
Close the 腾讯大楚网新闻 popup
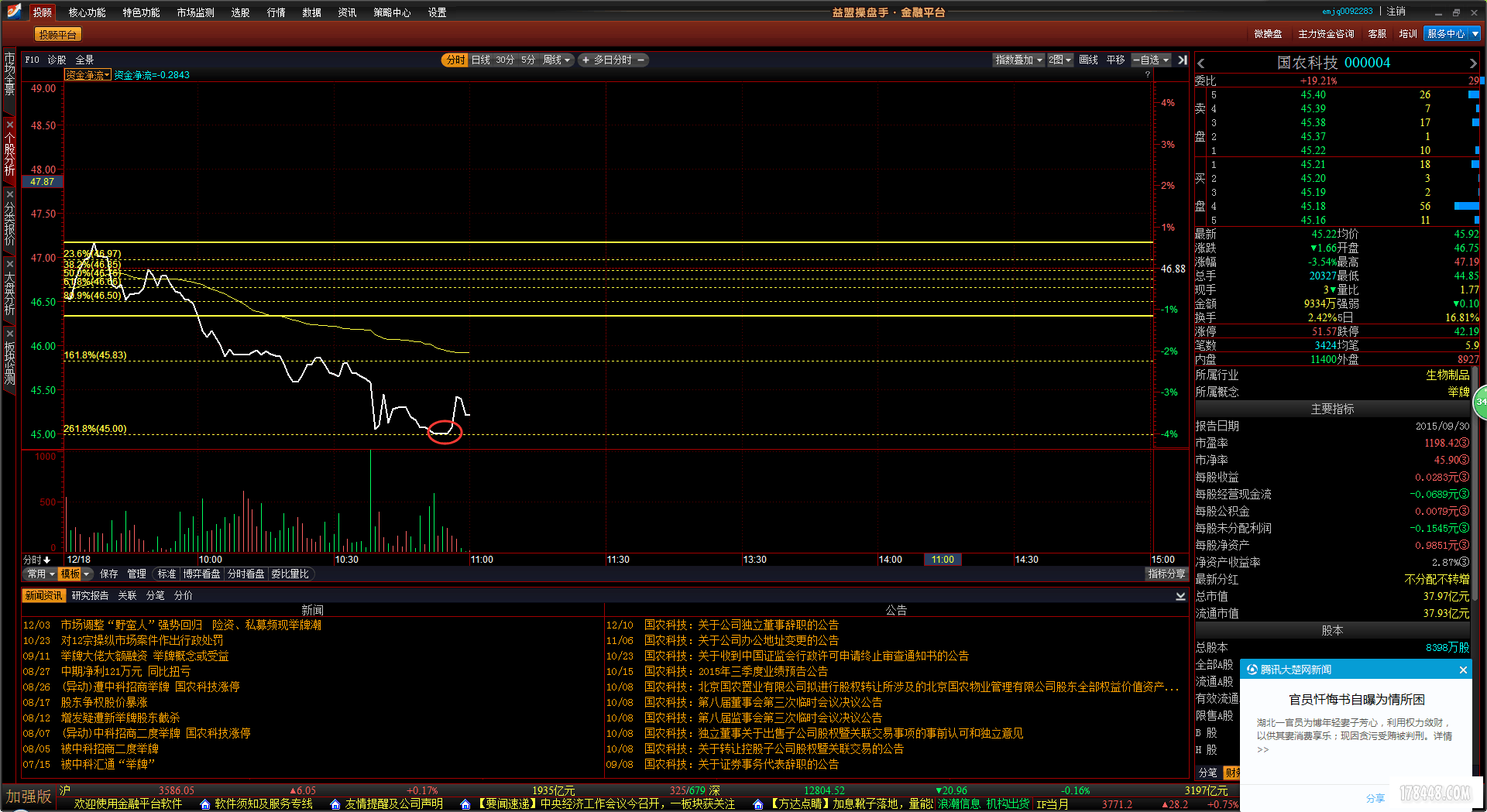1463,670
